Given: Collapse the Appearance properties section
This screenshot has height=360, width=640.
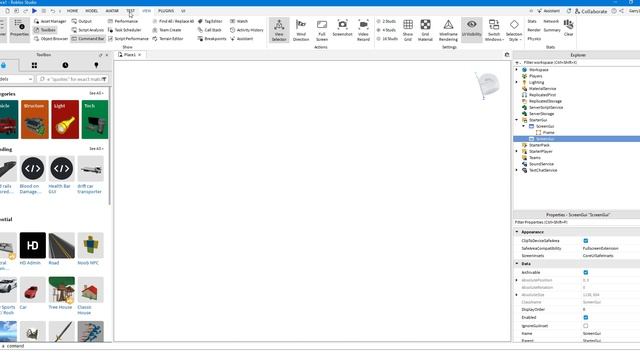Looking at the screenshot, I should pos(517,232).
